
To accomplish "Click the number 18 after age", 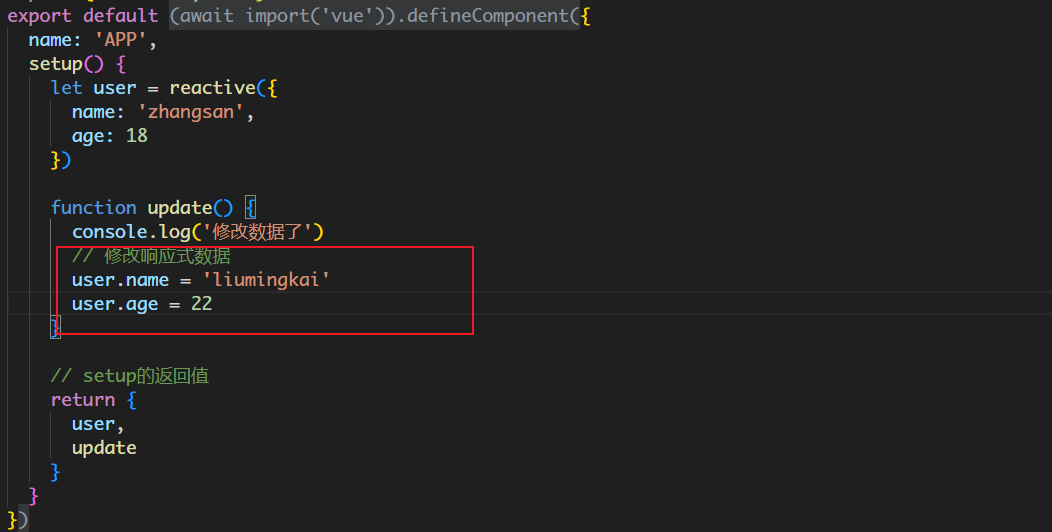I will [136, 136].
